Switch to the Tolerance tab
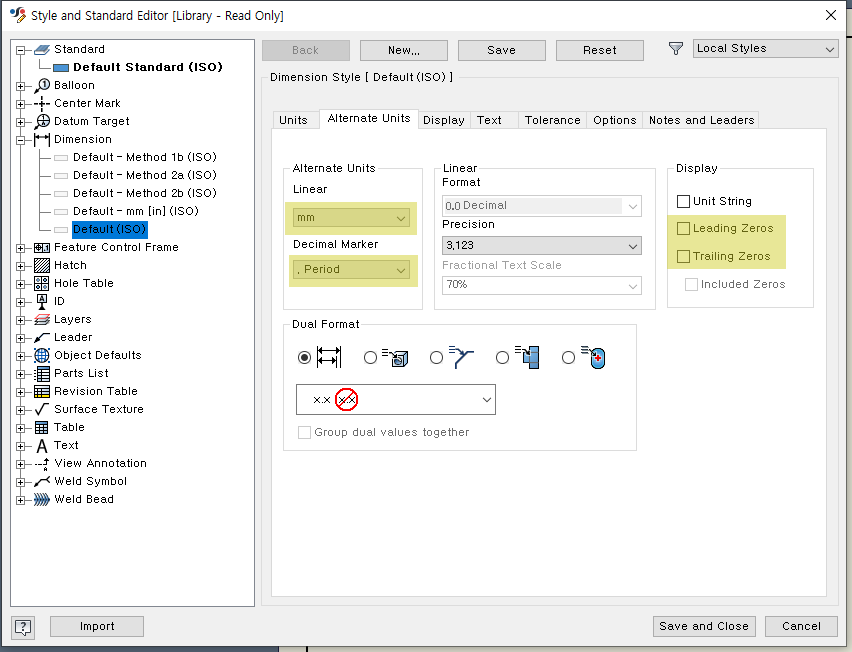The image size is (852, 652). click(553, 120)
